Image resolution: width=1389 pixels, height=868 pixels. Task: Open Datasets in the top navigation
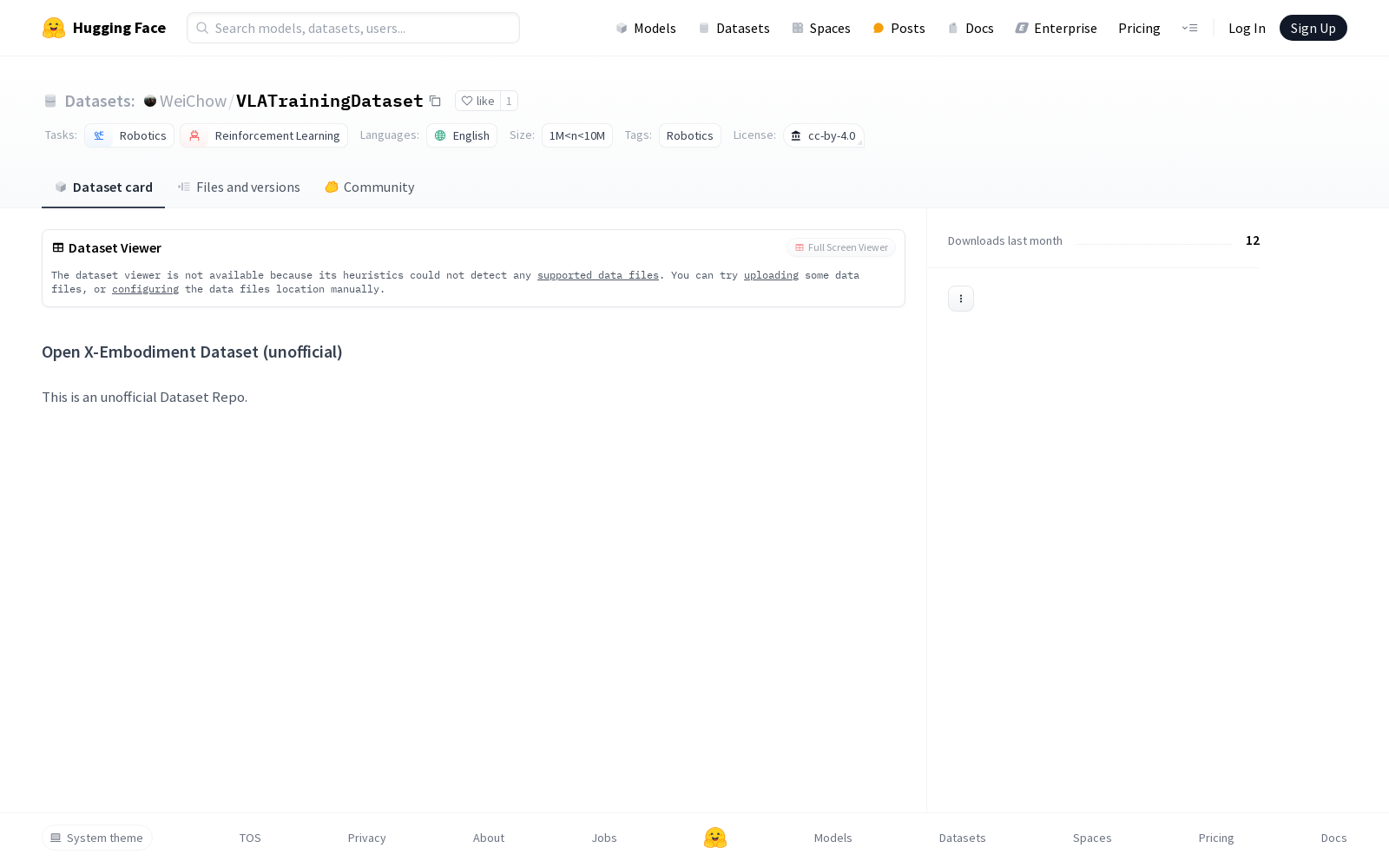click(734, 28)
